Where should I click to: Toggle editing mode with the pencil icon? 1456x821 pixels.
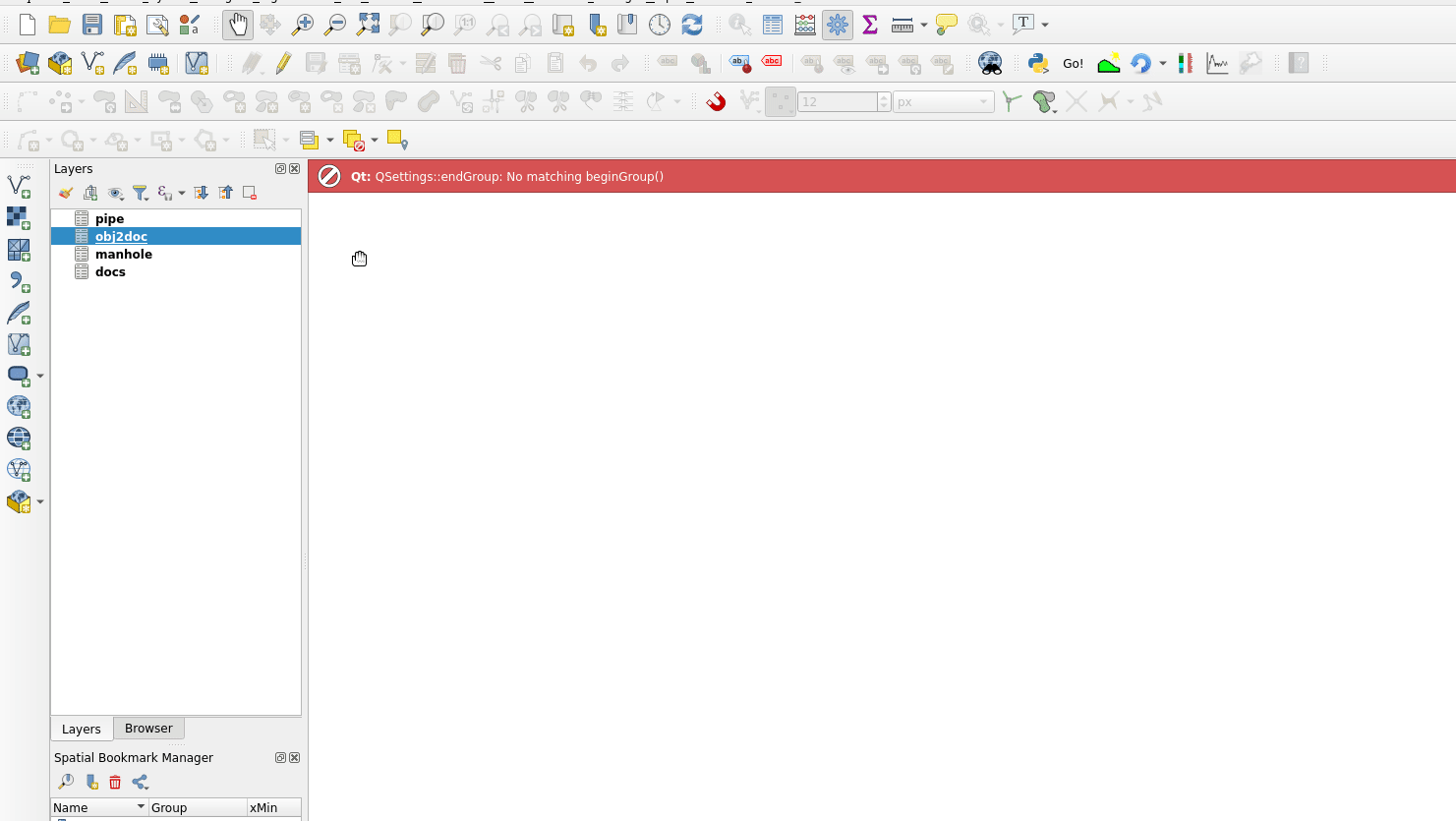(x=282, y=62)
